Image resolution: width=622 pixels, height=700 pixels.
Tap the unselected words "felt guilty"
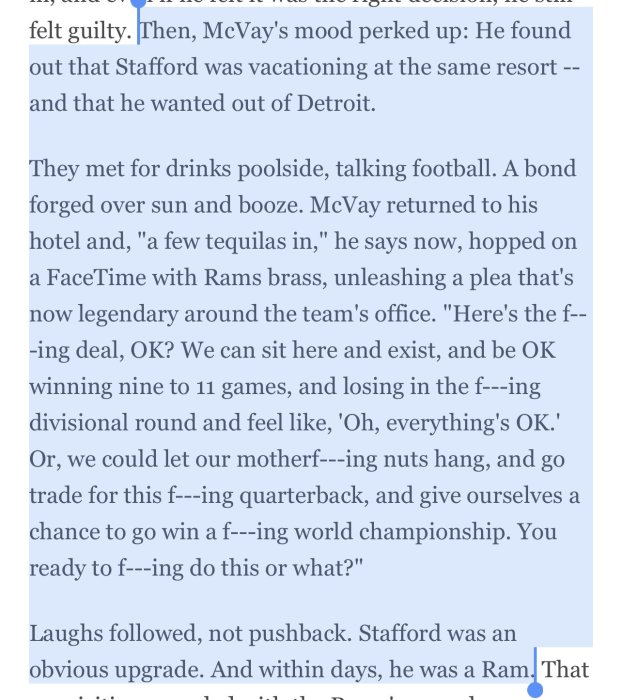pos(80,31)
